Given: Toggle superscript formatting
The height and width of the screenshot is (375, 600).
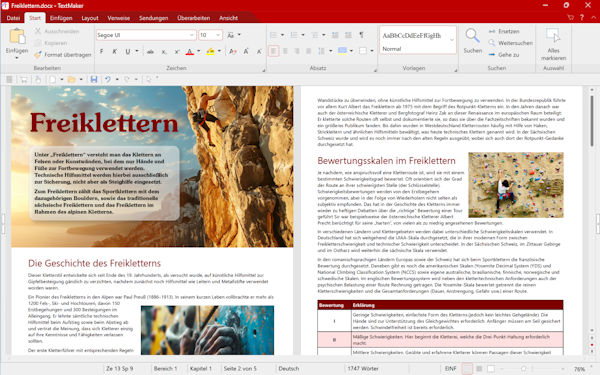Looking at the screenshot, I should click(176, 51).
